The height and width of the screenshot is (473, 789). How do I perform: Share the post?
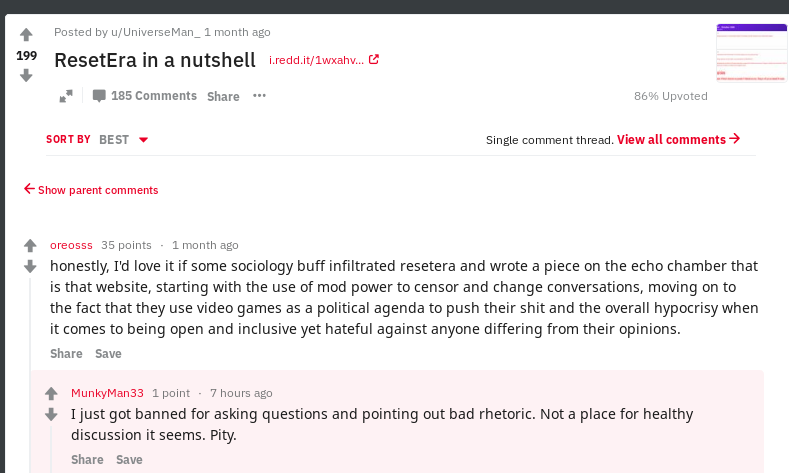[x=223, y=96]
